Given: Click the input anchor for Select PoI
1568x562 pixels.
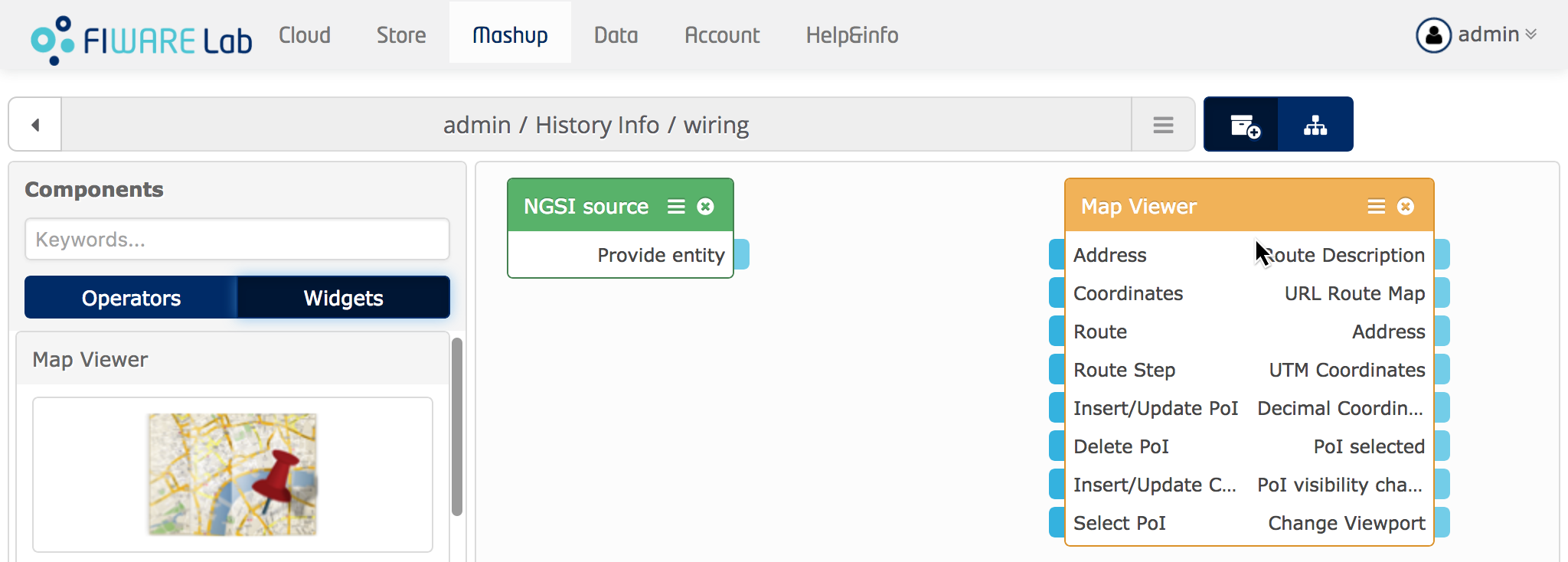Looking at the screenshot, I should (x=1057, y=522).
